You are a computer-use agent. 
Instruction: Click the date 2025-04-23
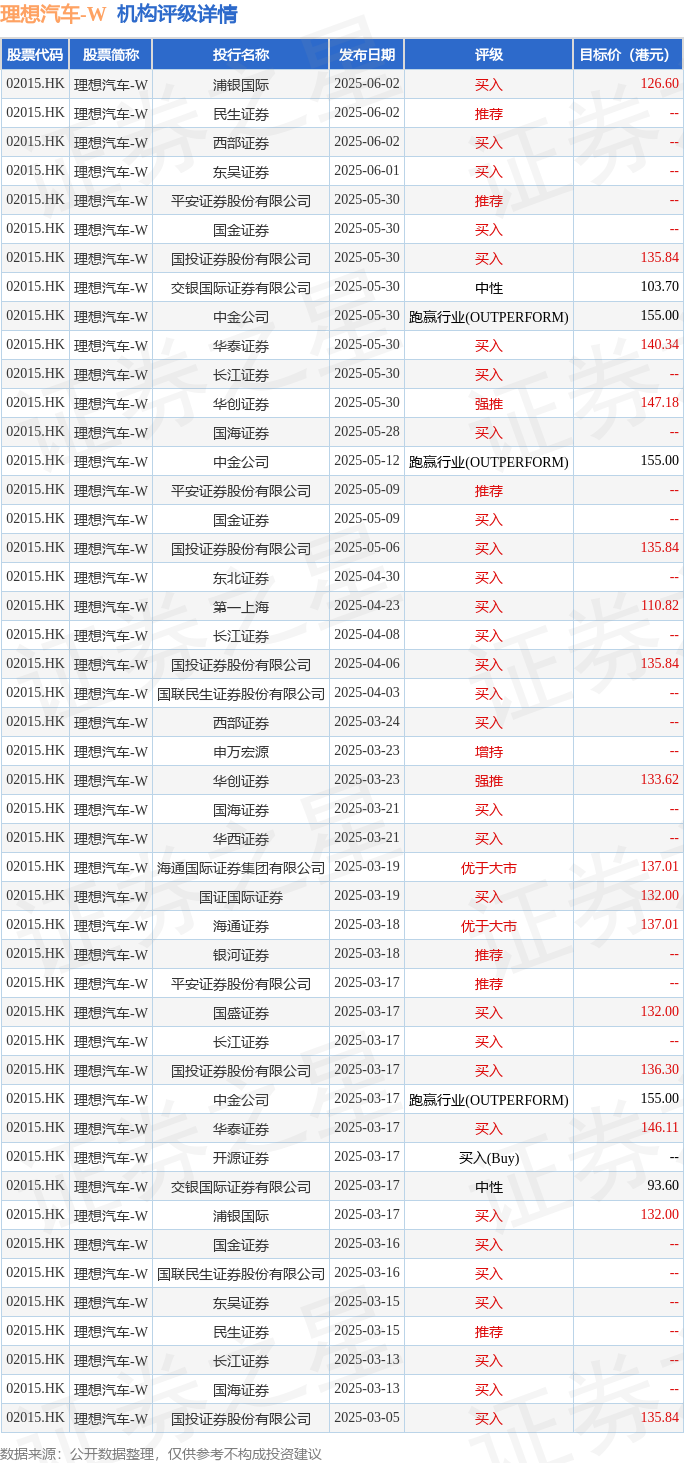pos(367,606)
